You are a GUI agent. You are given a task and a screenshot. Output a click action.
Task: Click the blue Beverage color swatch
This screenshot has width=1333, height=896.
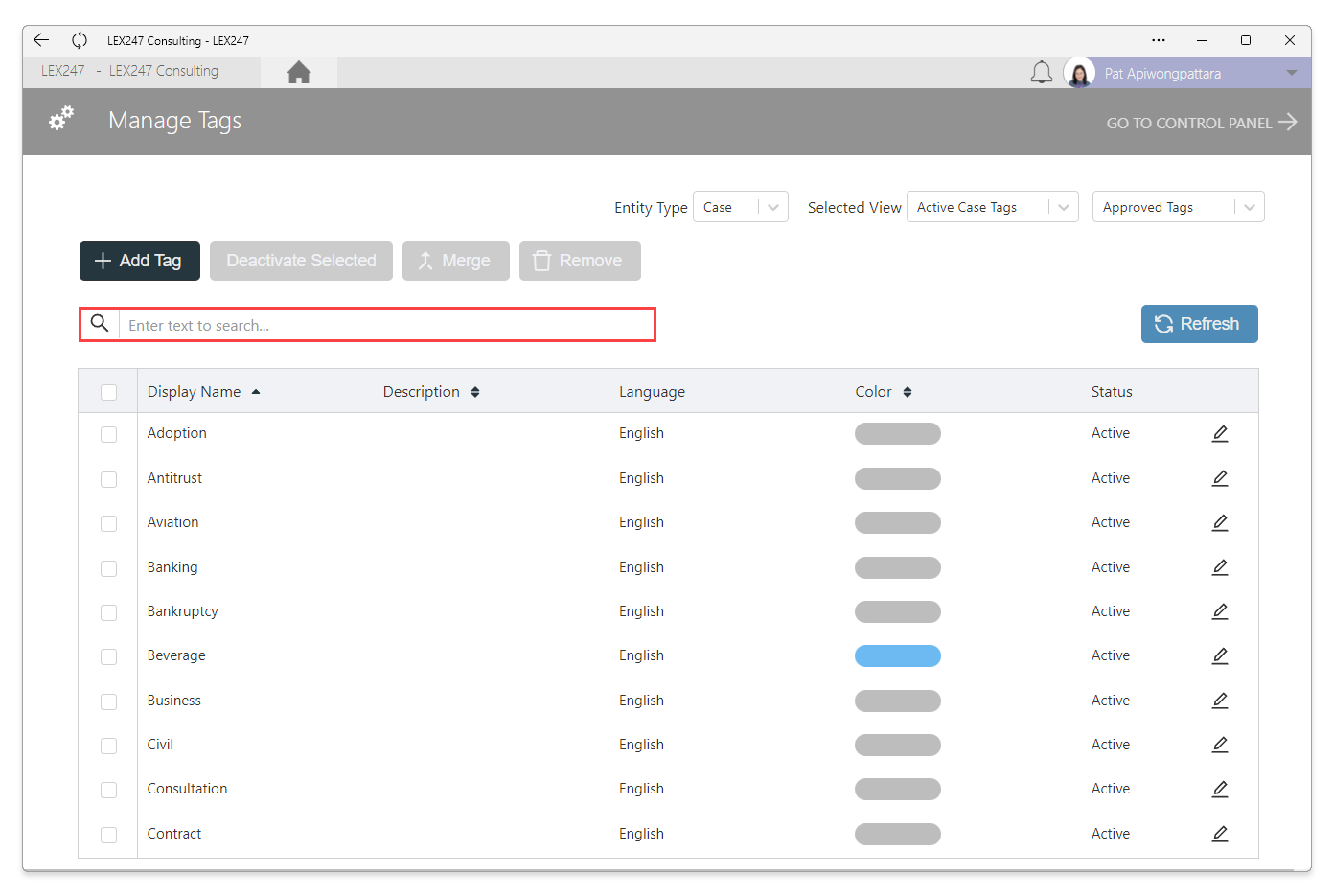tap(898, 655)
